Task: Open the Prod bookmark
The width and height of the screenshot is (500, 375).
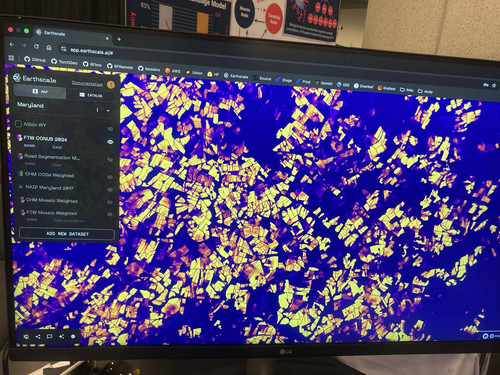Action: [x=303, y=82]
